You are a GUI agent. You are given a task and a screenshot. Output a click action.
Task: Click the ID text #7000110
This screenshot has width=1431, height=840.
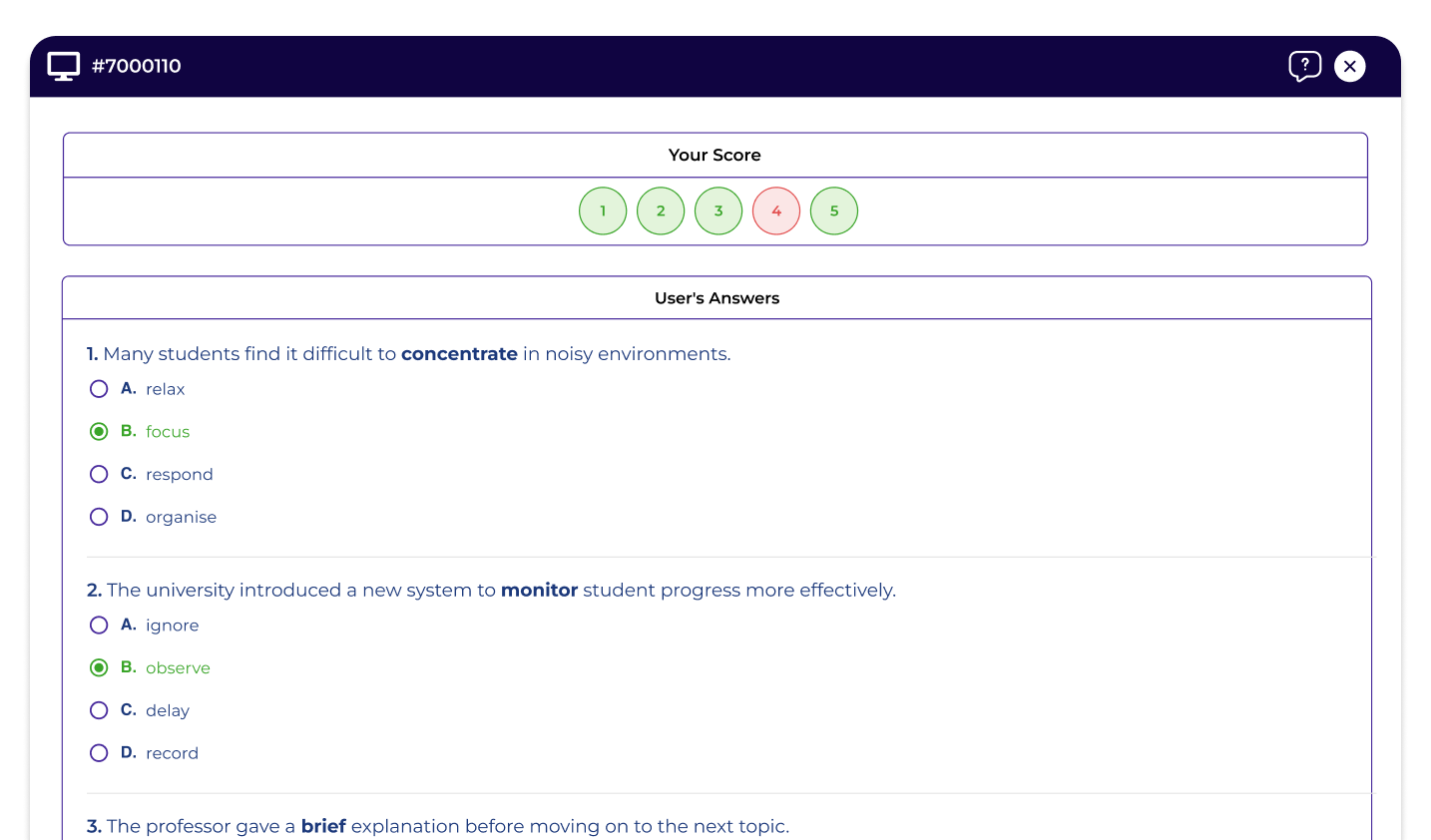tap(137, 66)
